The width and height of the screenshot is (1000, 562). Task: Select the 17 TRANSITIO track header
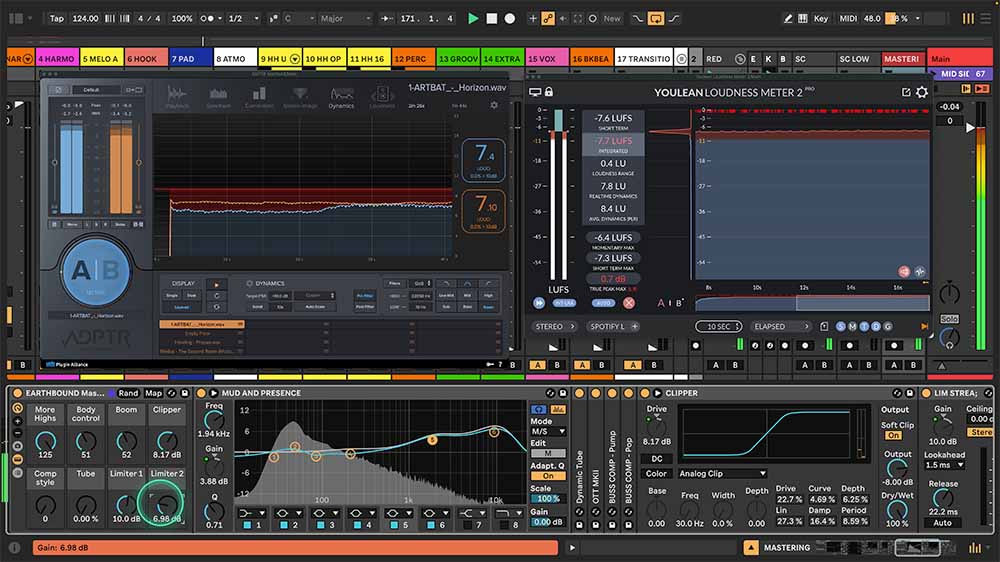(643, 59)
